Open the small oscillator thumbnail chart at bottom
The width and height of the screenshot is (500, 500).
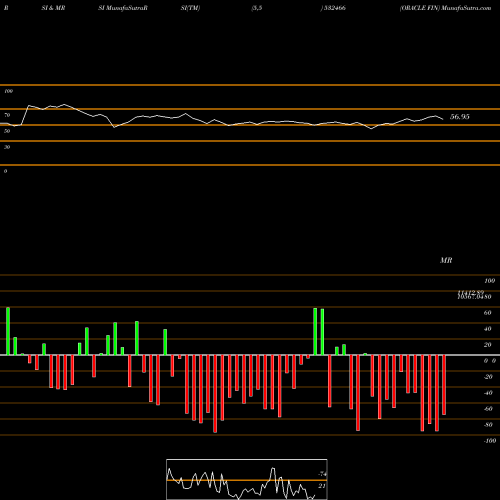tap(247, 479)
